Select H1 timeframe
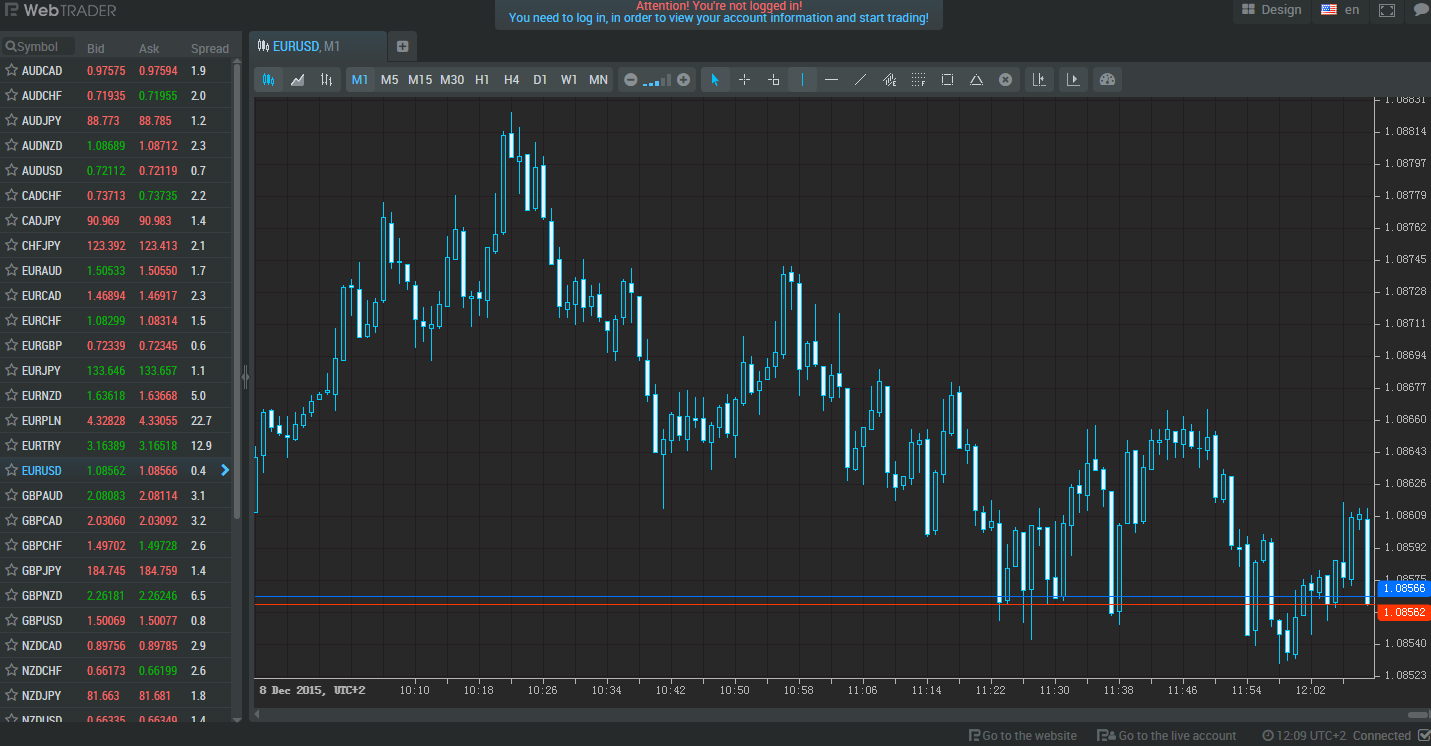 (482, 80)
